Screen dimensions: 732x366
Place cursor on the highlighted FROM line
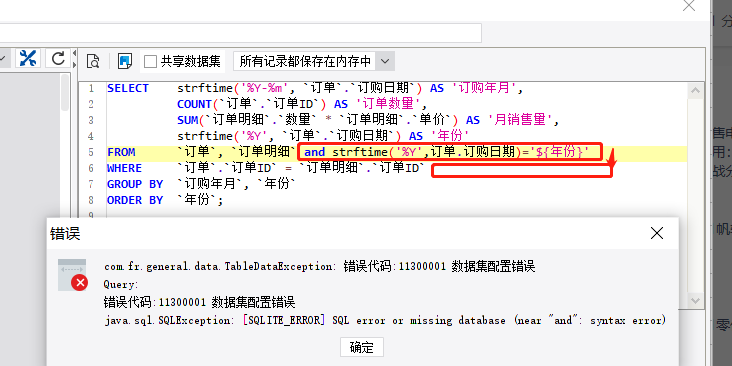pyautogui.click(x=397, y=152)
